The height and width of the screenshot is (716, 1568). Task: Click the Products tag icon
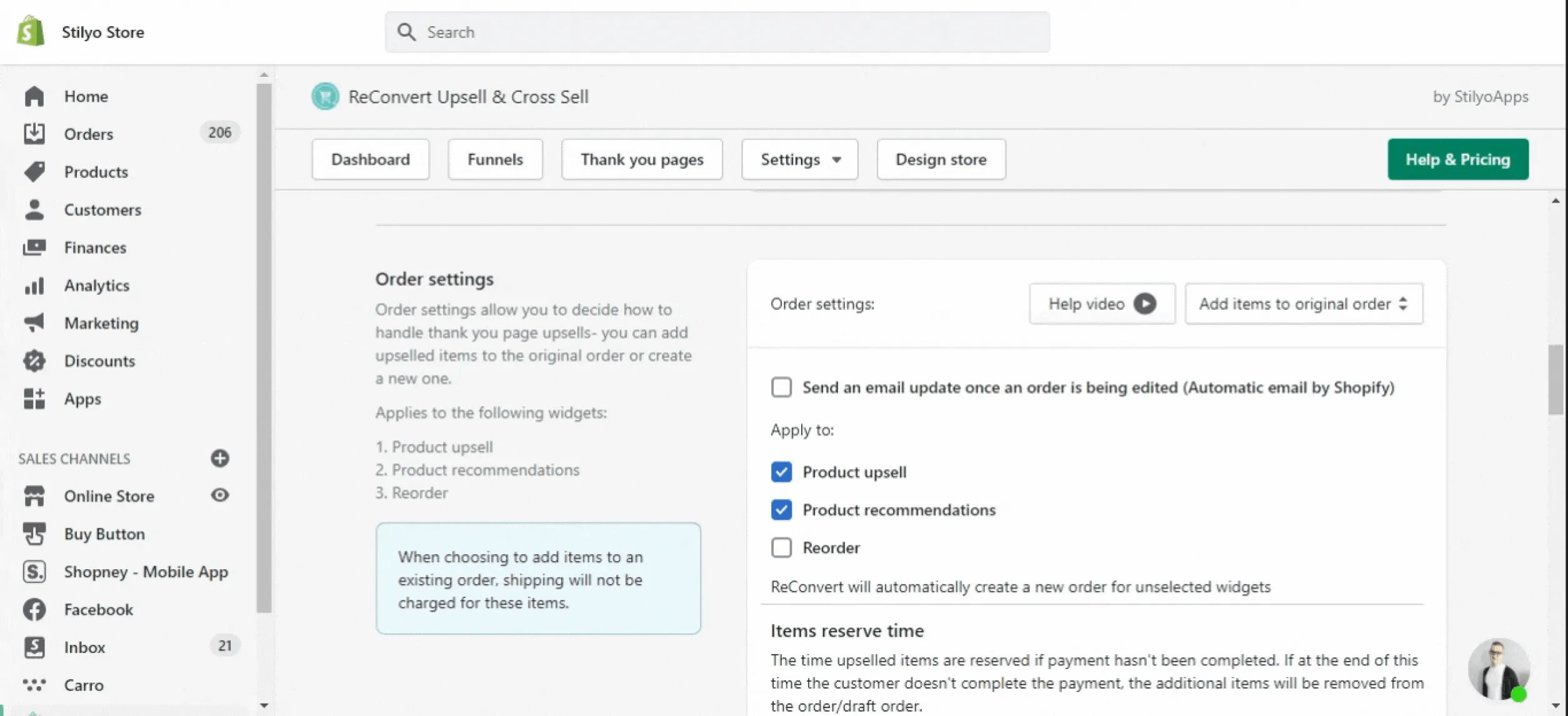[34, 172]
